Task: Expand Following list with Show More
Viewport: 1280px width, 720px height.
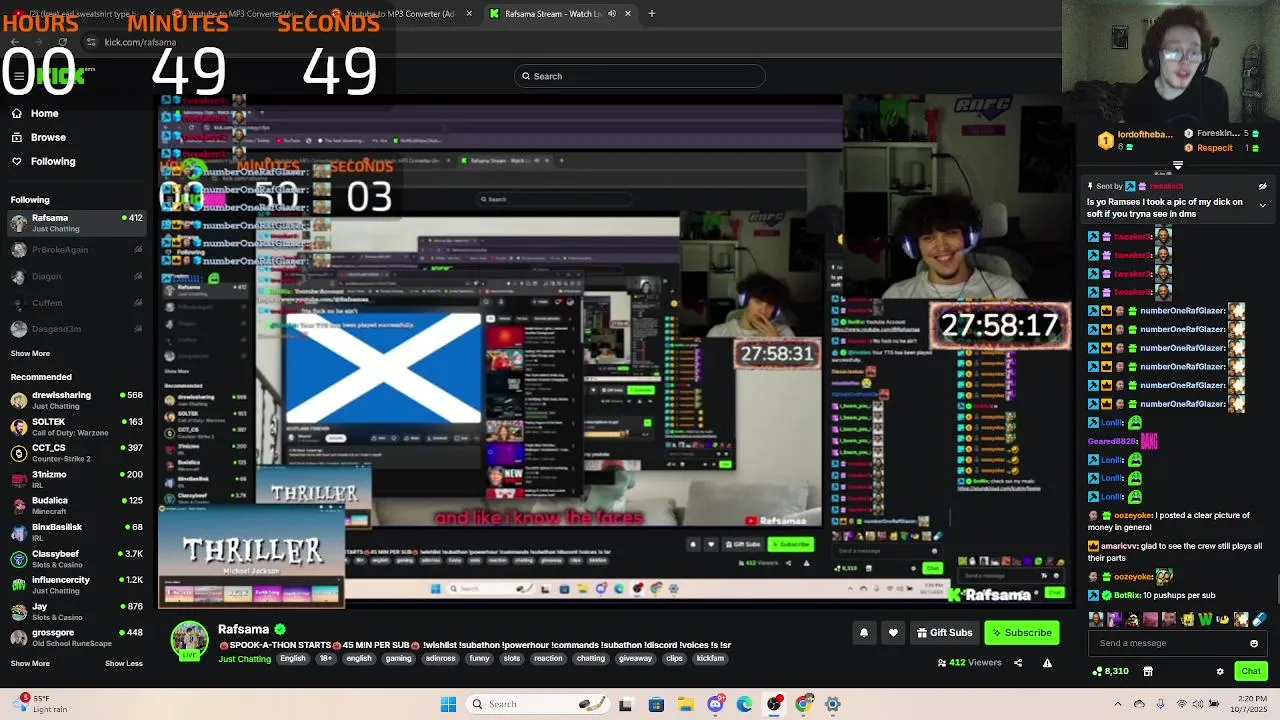Action: tap(30, 353)
